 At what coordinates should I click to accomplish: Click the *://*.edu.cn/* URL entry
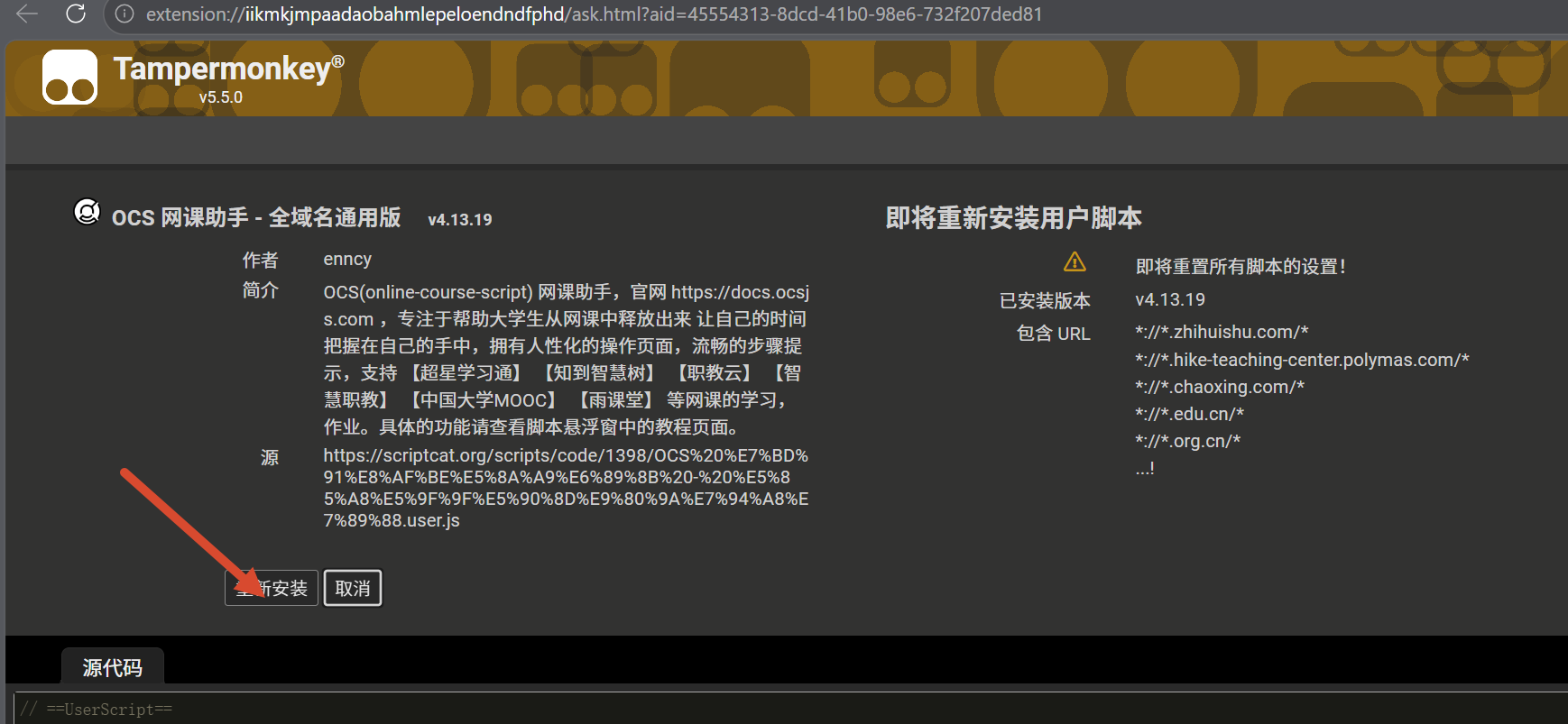(1190, 414)
